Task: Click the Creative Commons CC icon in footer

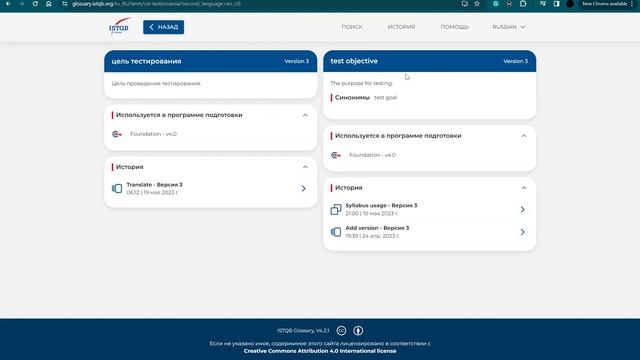Action: click(x=341, y=331)
